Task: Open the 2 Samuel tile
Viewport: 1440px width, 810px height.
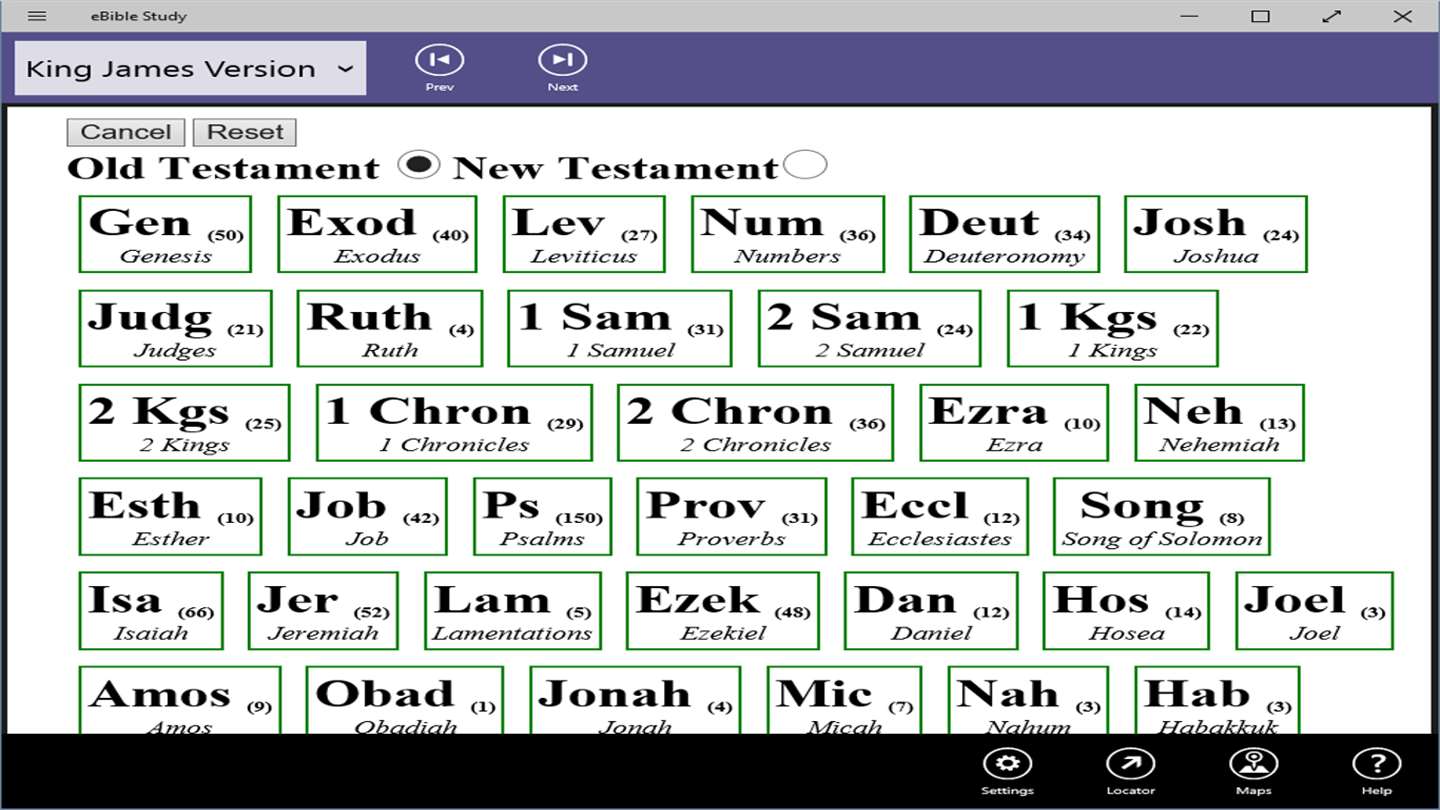Action: [x=869, y=328]
